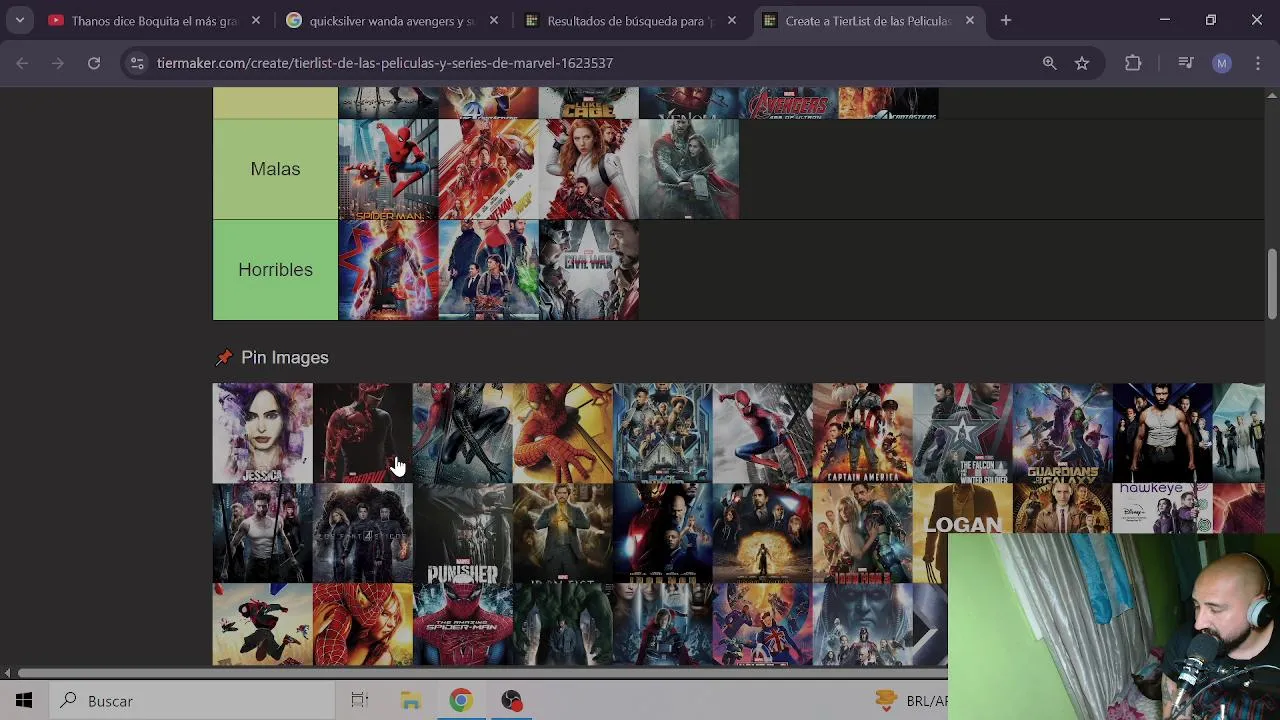Pick The Falcon and Winter Soldier poster
This screenshot has width=1280, height=720.
962,433
